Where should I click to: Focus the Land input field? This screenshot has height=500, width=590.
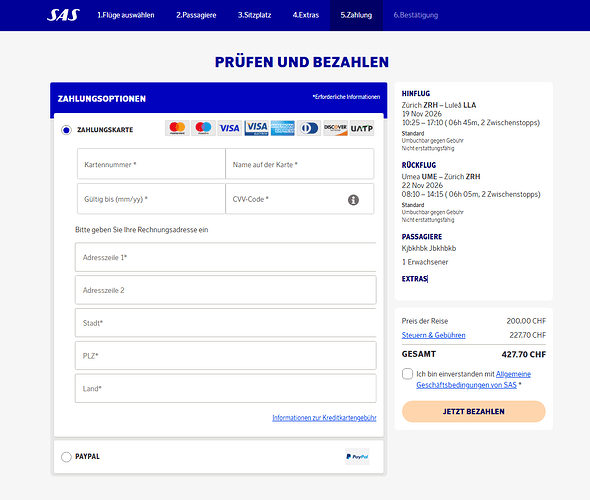click(x=226, y=388)
